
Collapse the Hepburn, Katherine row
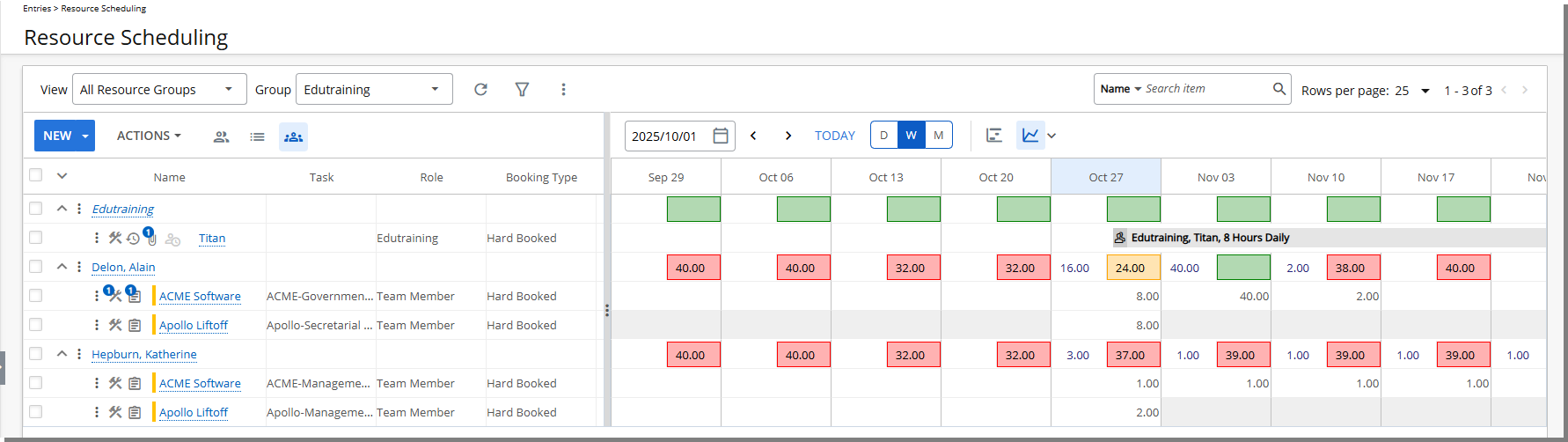click(62, 354)
